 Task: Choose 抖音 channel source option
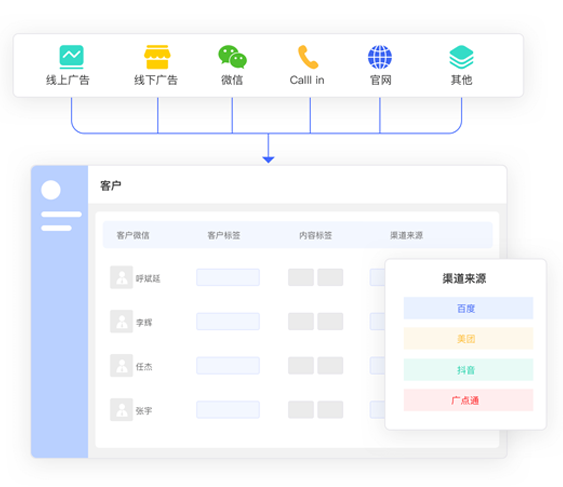pos(468,370)
